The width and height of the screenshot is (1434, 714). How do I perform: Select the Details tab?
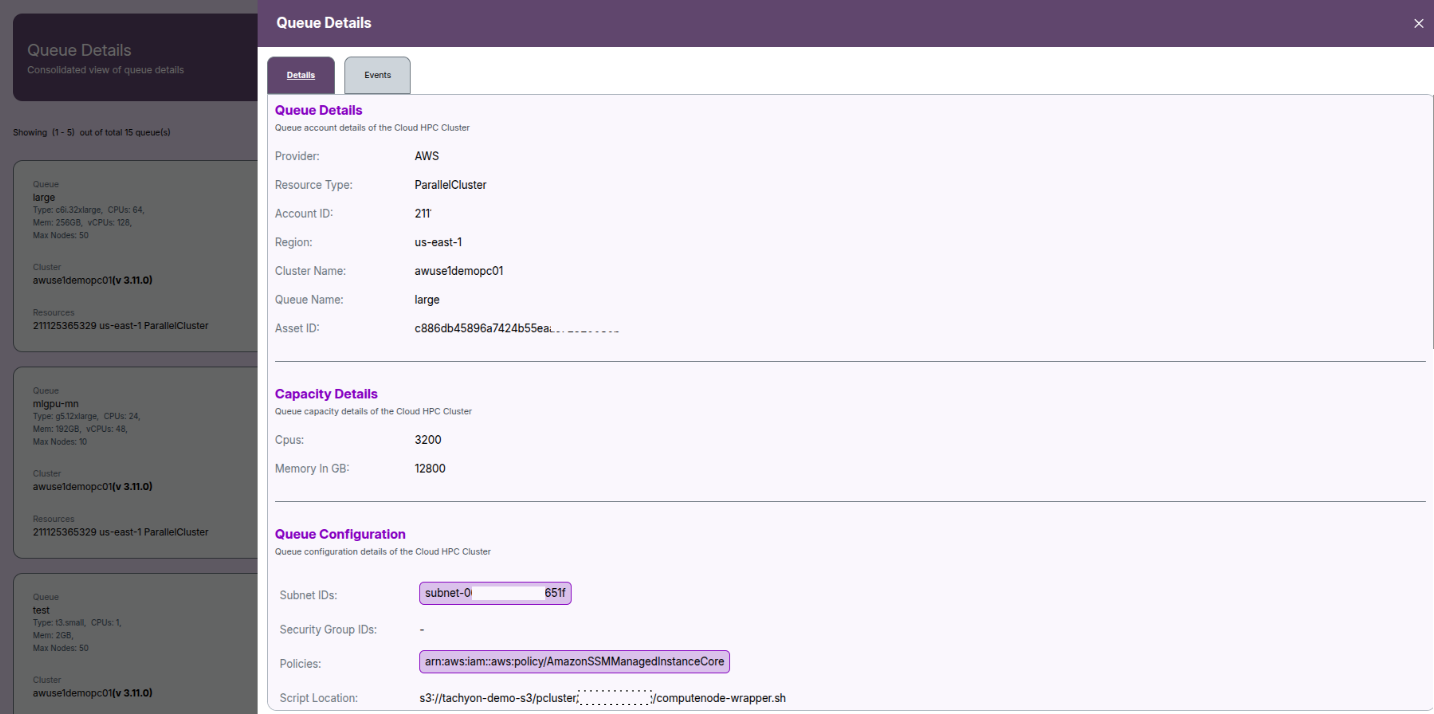(301, 75)
